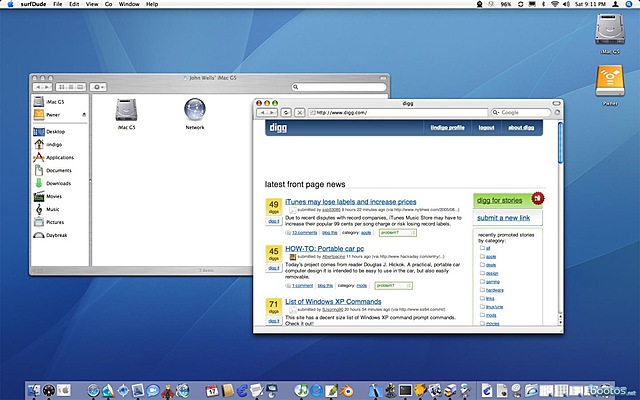Open Downloads in Finder sidebar
Screen dimensions: 640x400
(x=60, y=183)
